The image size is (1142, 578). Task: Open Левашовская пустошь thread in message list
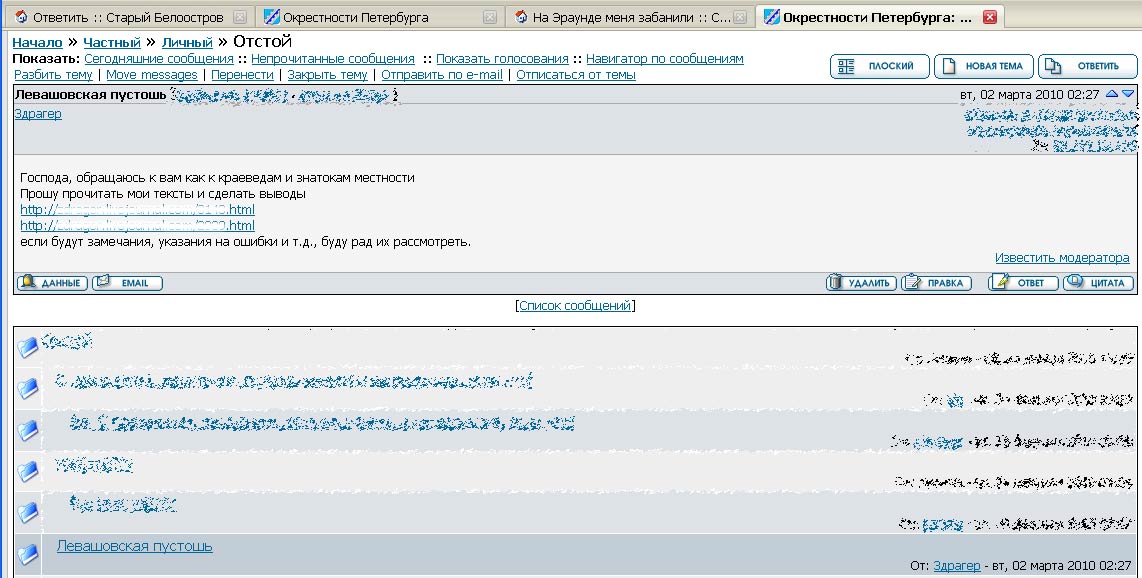point(134,546)
